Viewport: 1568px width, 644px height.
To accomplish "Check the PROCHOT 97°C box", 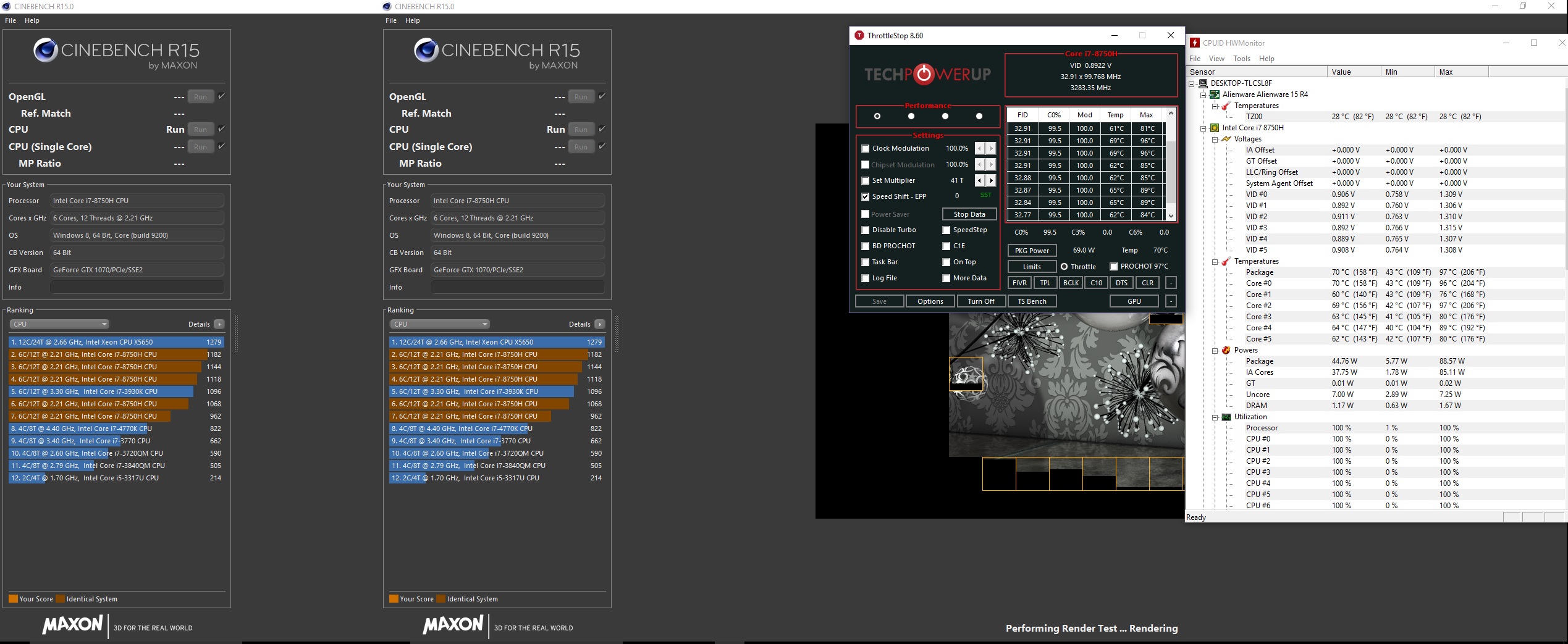I will (1113, 266).
